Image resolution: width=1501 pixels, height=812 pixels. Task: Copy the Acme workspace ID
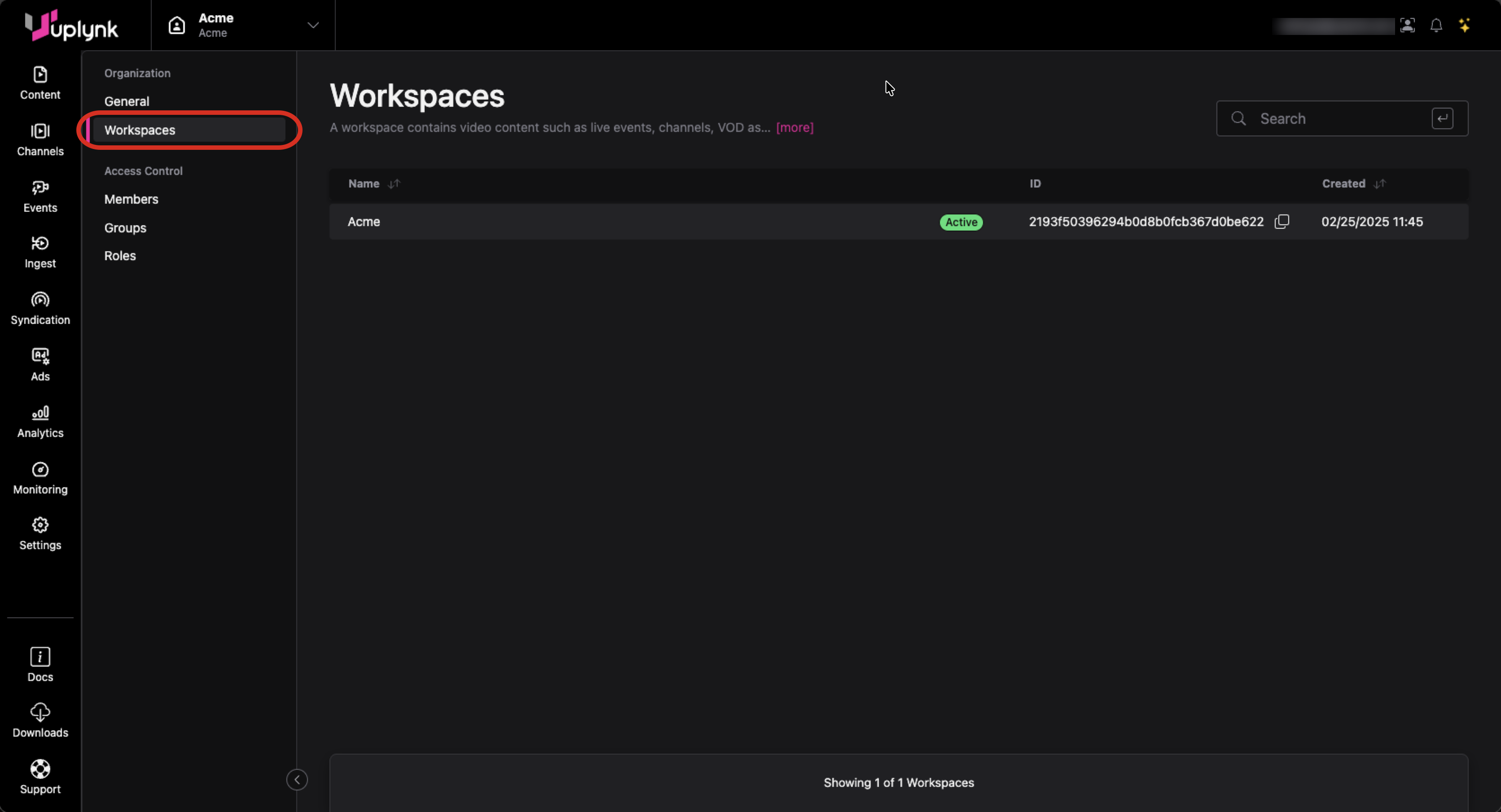(1282, 221)
